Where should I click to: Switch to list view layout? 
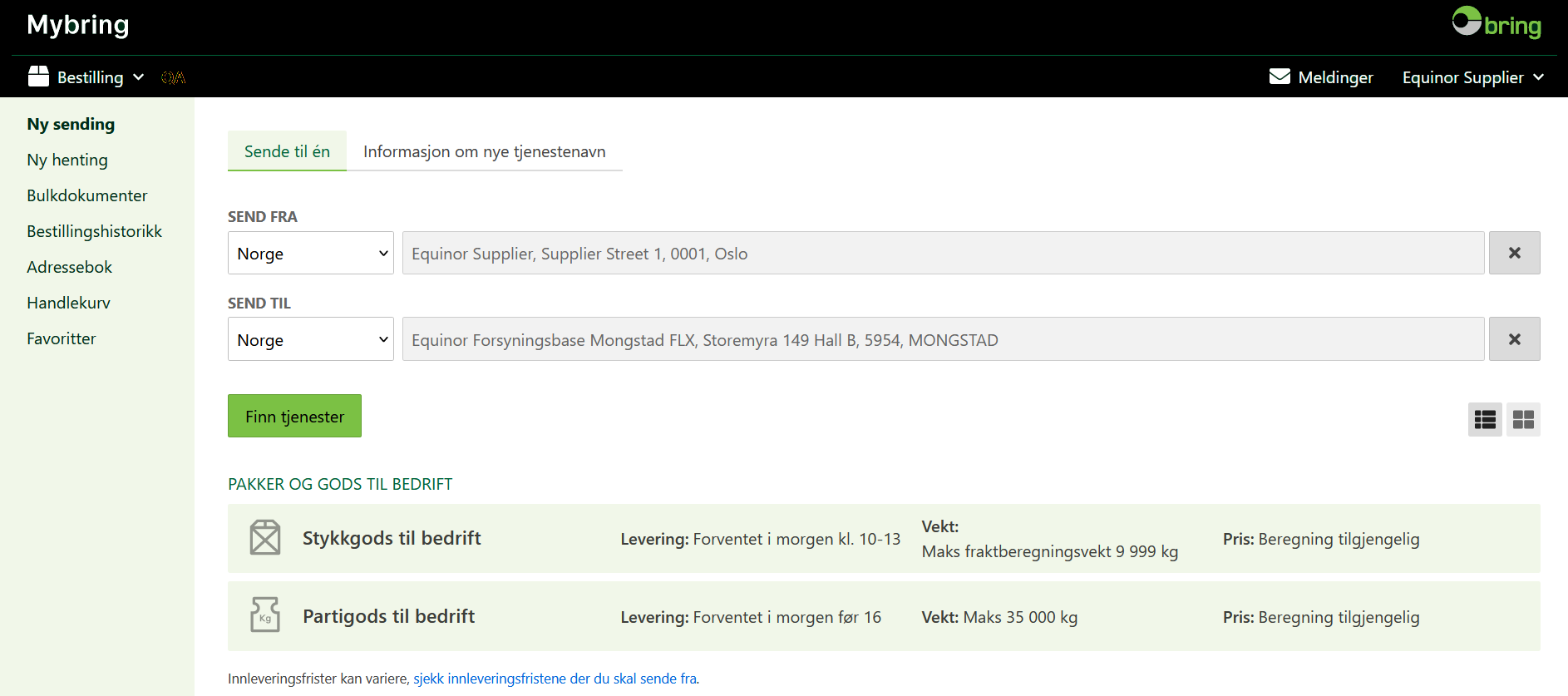point(1485,419)
